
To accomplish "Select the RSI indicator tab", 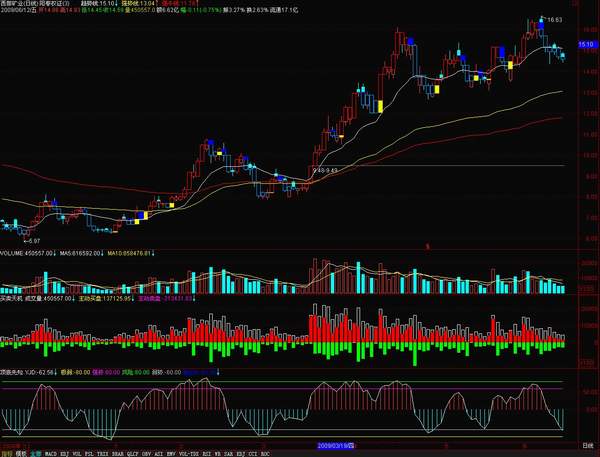I will pyautogui.click(x=207, y=454).
